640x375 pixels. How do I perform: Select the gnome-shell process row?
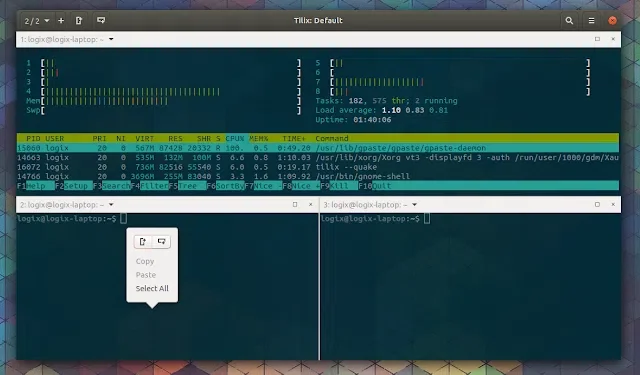pyautogui.click(x=318, y=176)
